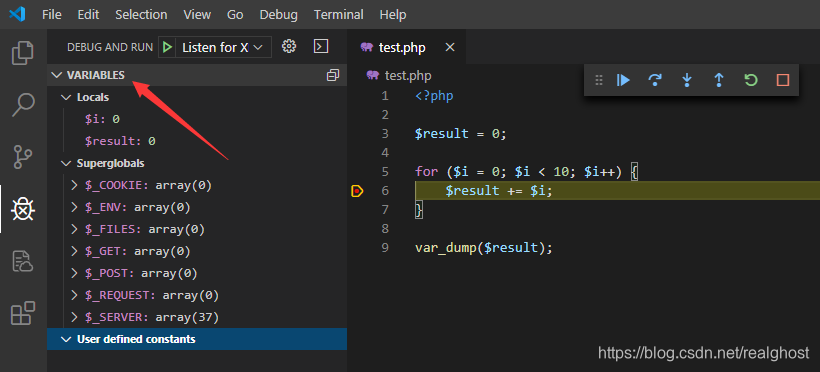
Task: Open the Search view in activity bar
Action: point(23,105)
